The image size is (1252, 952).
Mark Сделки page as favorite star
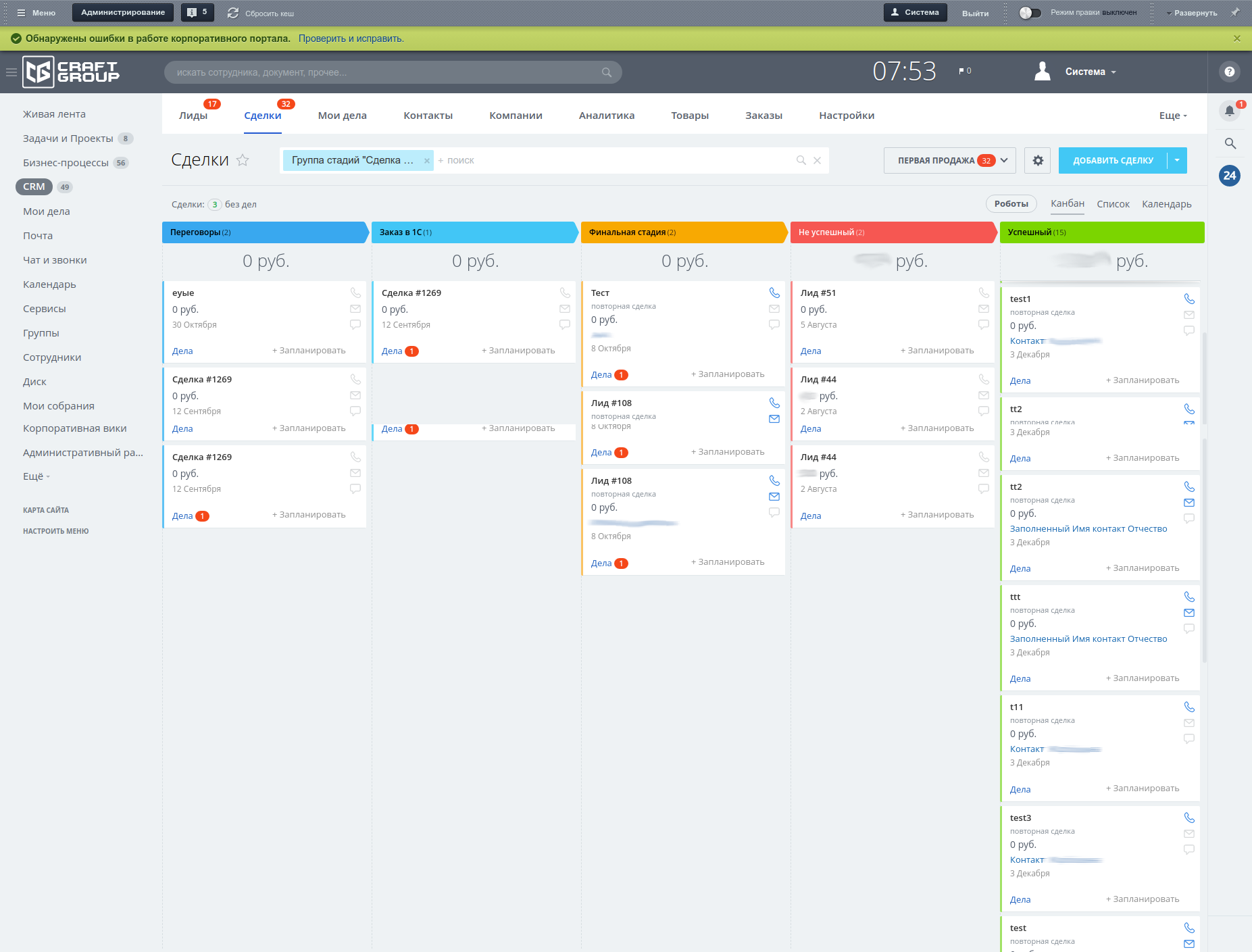coord(243,160)
